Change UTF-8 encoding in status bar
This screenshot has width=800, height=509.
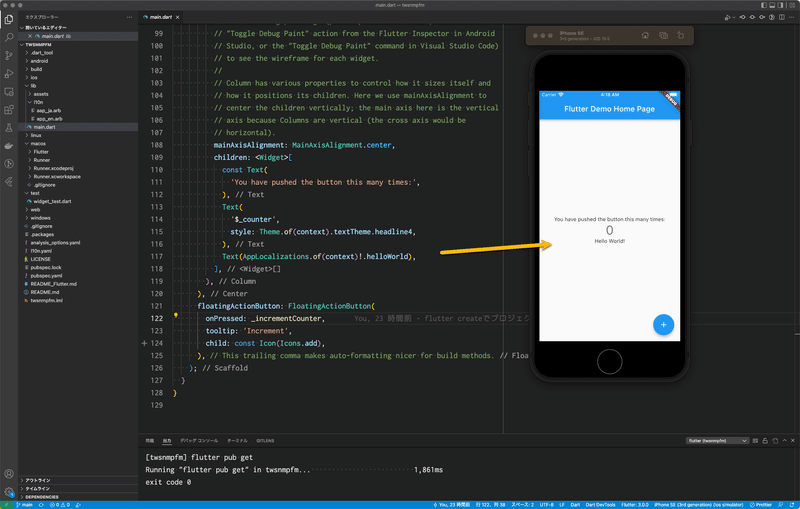tap(546, 505)
